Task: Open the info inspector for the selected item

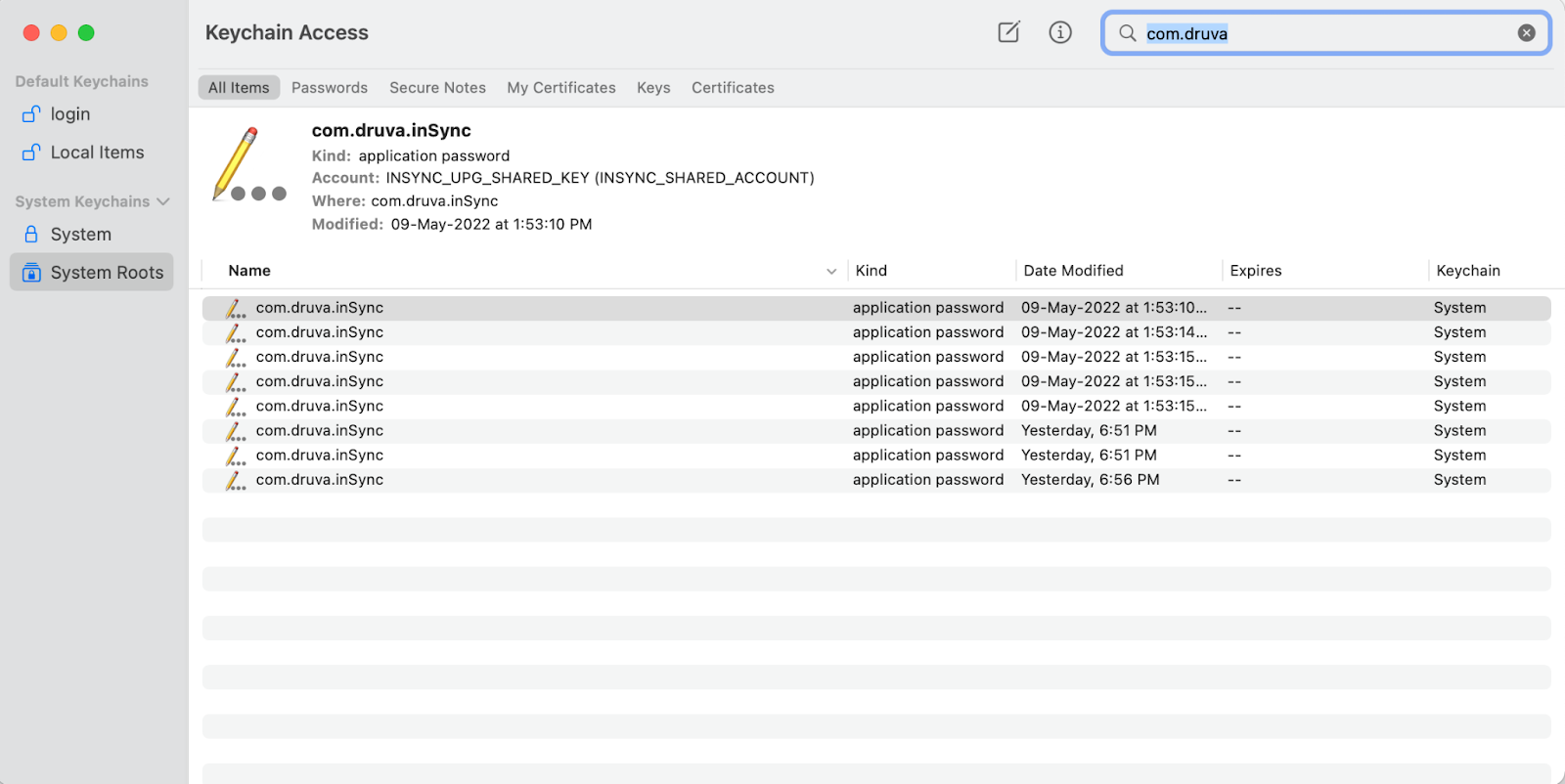Action: click(x=1060, y=32)
